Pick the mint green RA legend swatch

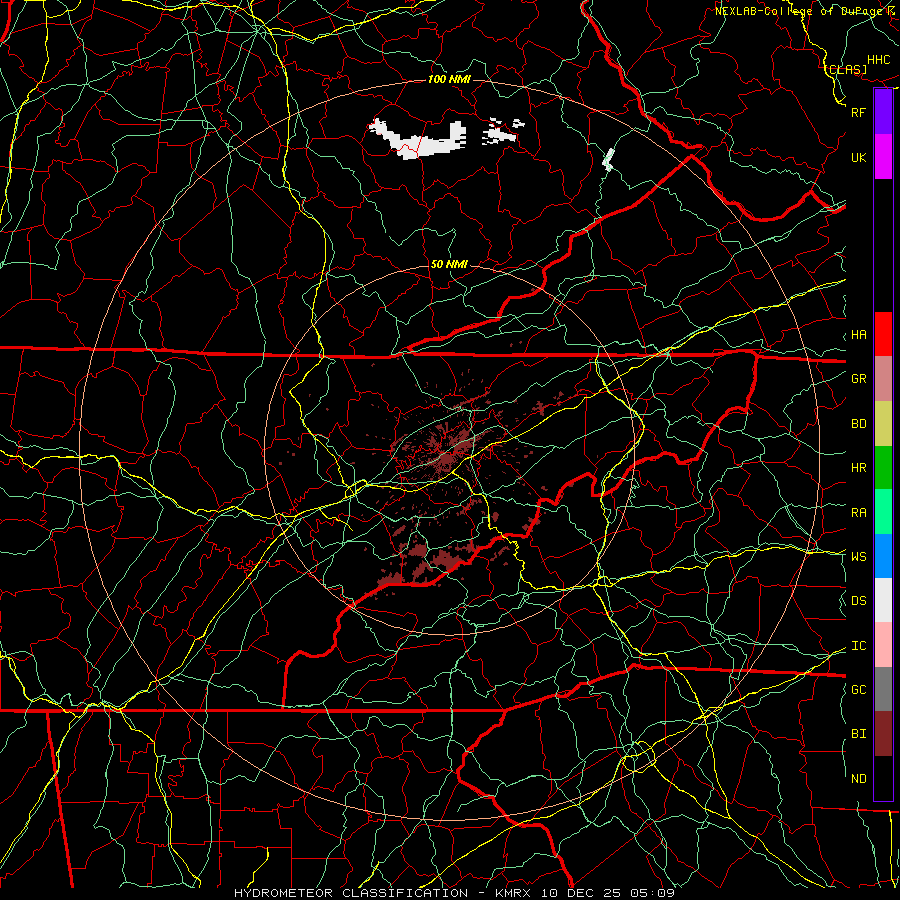click(883, 512)
